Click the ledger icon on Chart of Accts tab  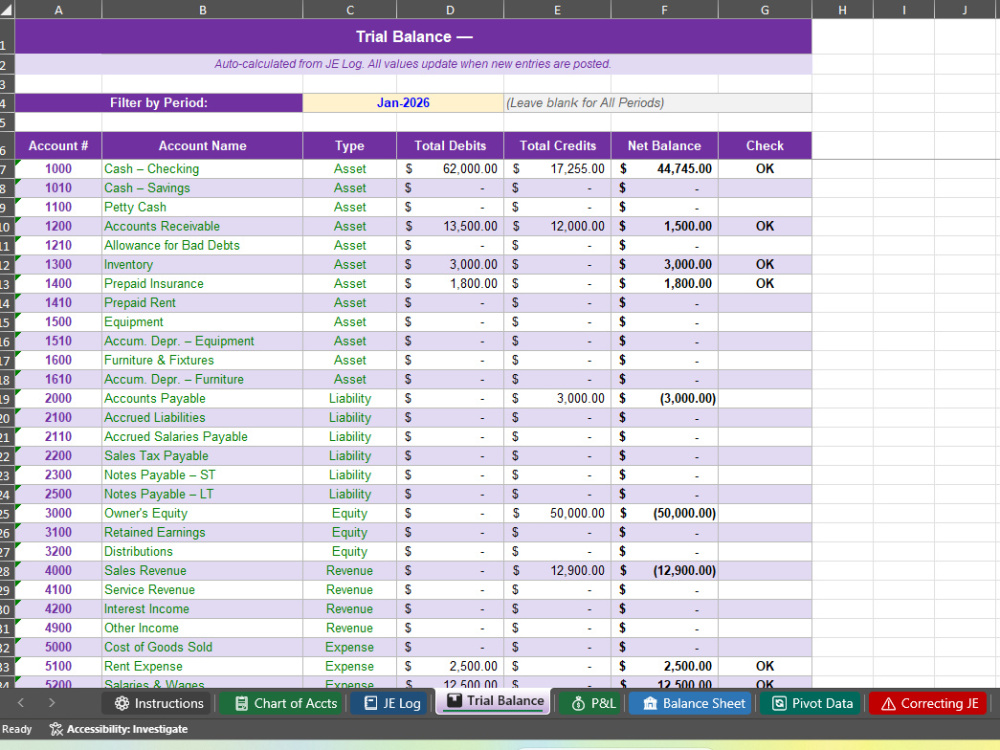[241, 703]
